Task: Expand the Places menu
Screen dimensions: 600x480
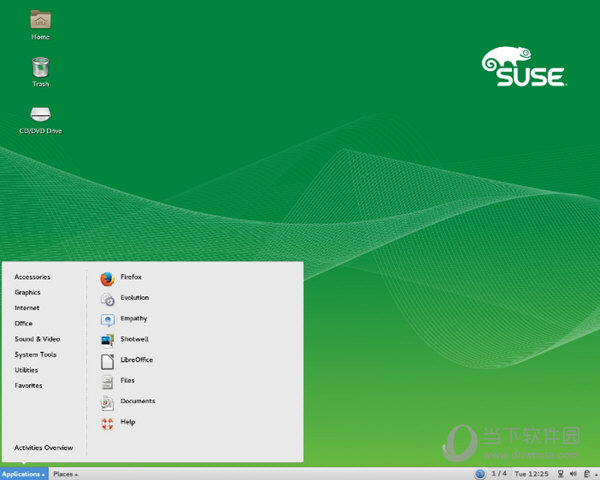Action: 65,474
